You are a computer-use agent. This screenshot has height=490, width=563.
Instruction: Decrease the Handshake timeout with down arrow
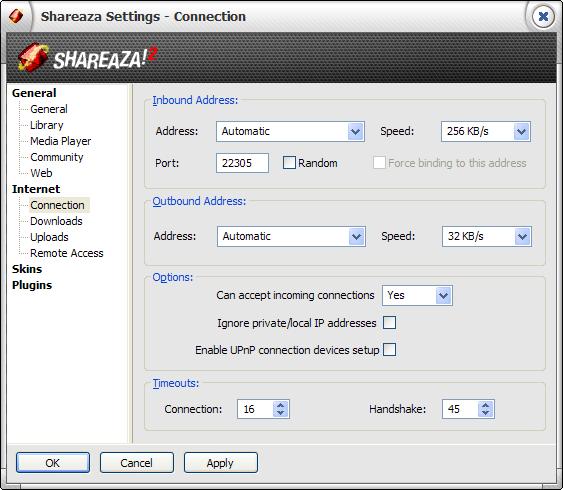(485, 413)
